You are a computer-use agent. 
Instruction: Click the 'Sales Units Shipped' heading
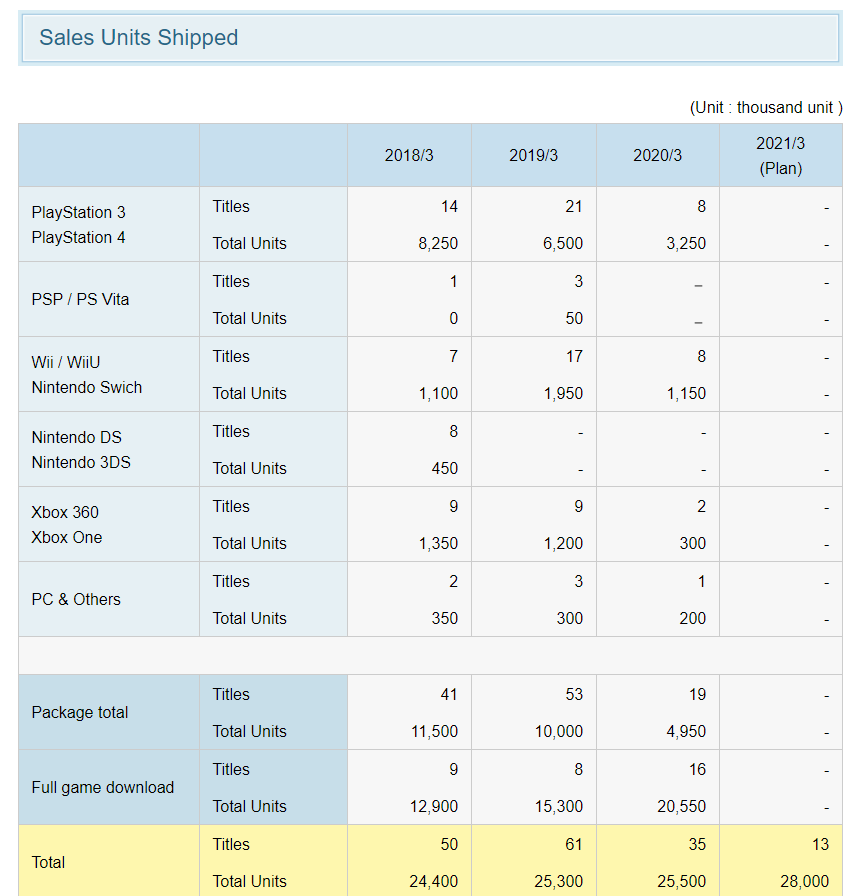[x=139, y=38]
